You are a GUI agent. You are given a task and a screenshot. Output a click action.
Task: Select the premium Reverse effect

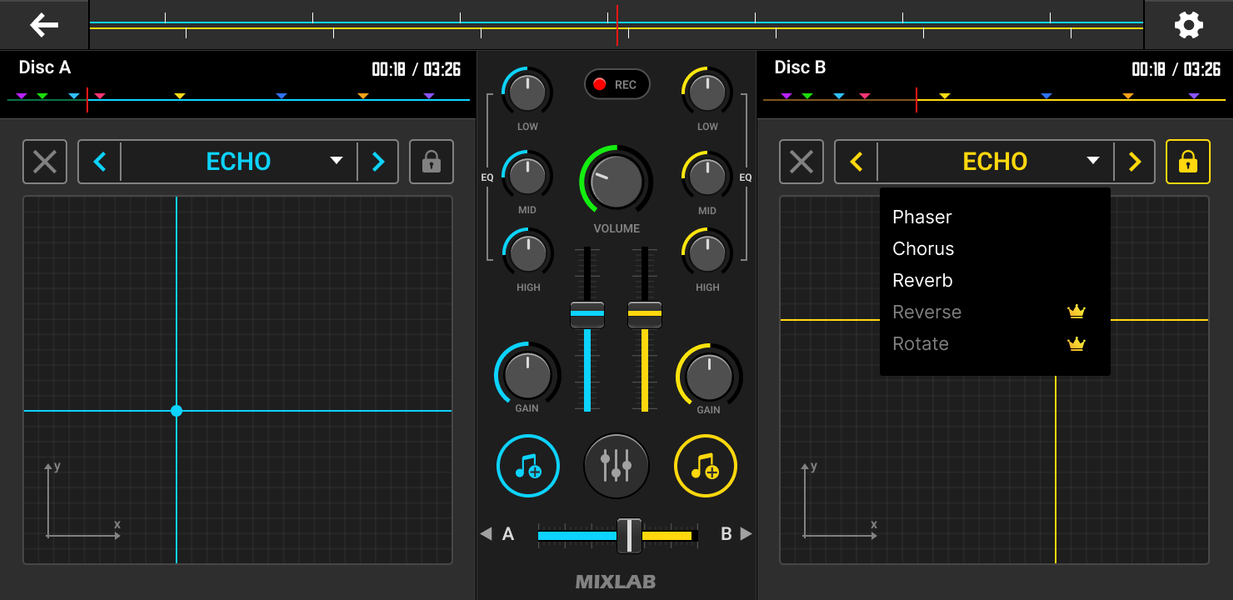(x=926, y=312)
